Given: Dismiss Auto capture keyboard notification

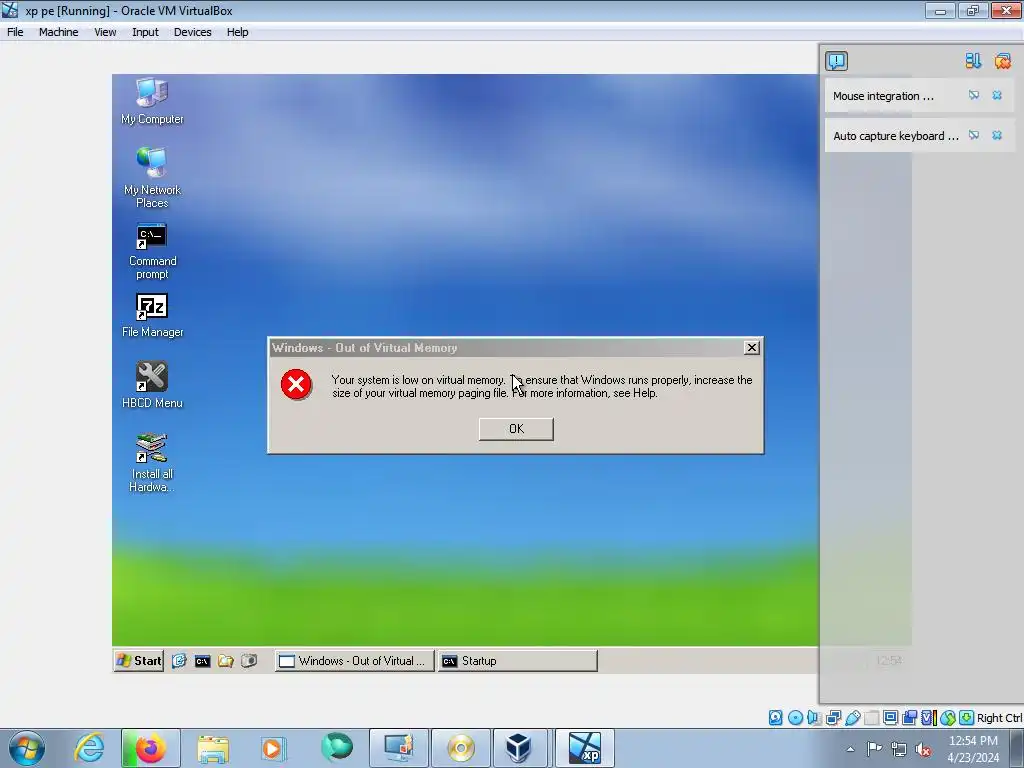Looking at the screenshot, I should coord(997,135).
